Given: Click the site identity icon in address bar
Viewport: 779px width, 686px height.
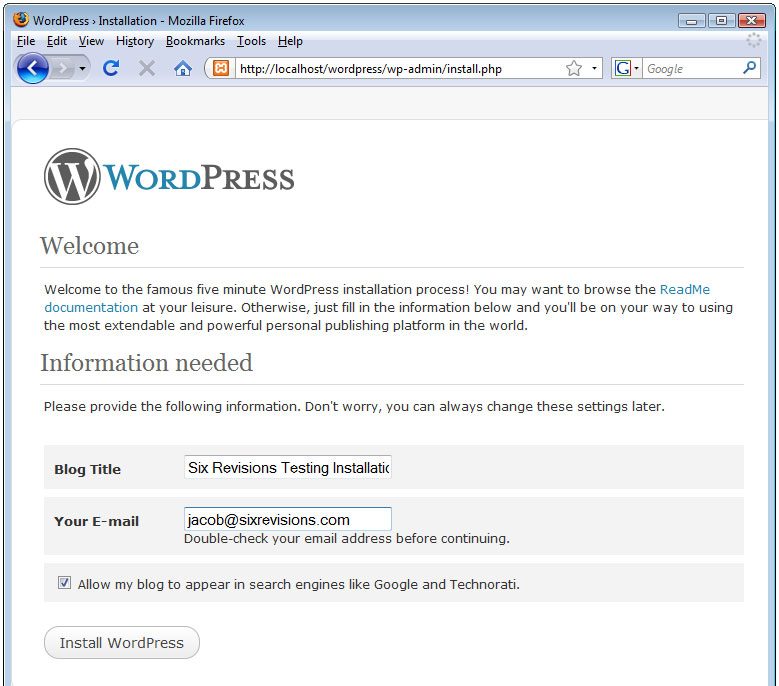Looking at the screenshot, I should (221, 68).
